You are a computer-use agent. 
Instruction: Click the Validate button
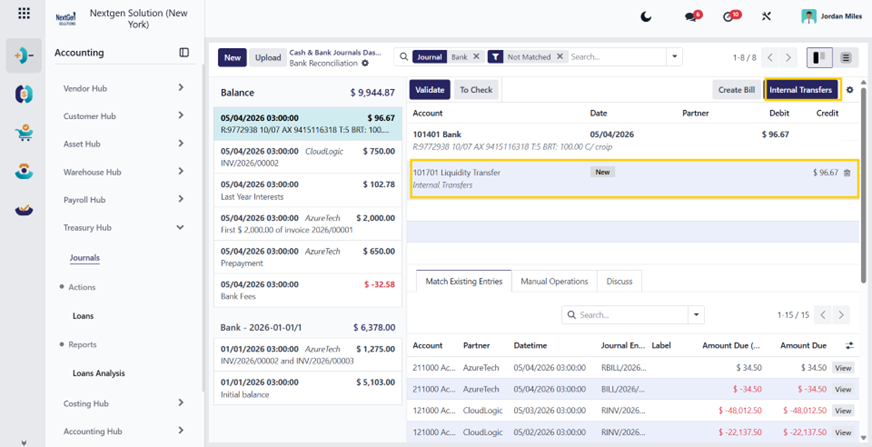pyautogui.click(x=430, y=90)
